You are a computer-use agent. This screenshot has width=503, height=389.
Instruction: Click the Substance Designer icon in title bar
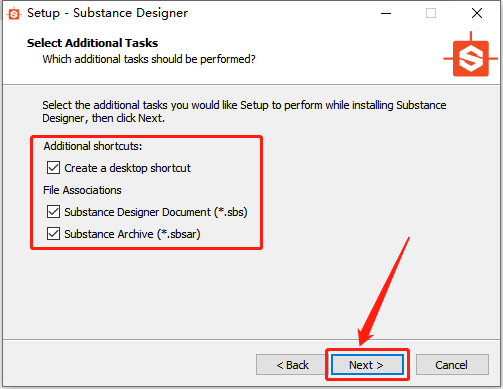tap(14, 14)
